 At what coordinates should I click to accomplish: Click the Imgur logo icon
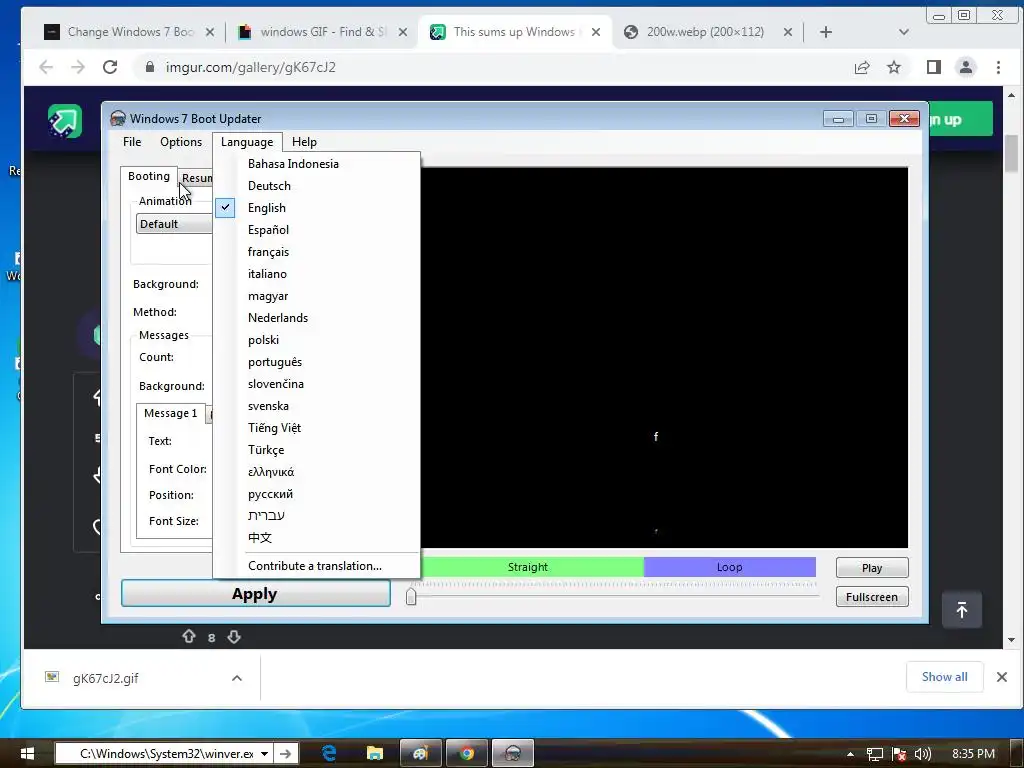coord(65,121)
